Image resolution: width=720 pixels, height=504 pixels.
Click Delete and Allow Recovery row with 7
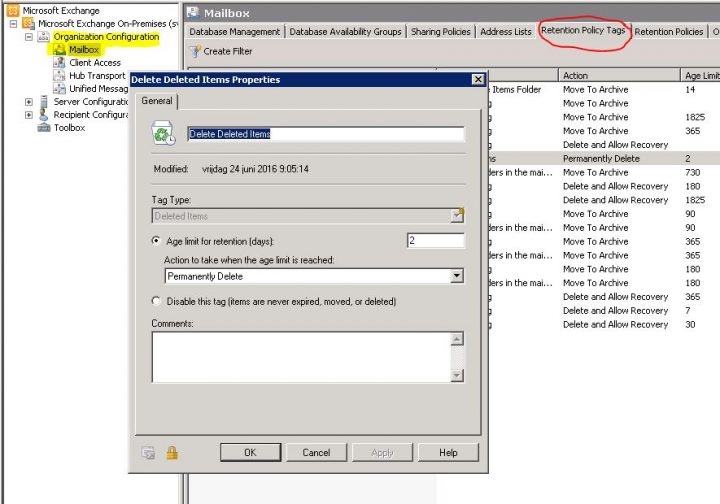click(x=604, y=310)
